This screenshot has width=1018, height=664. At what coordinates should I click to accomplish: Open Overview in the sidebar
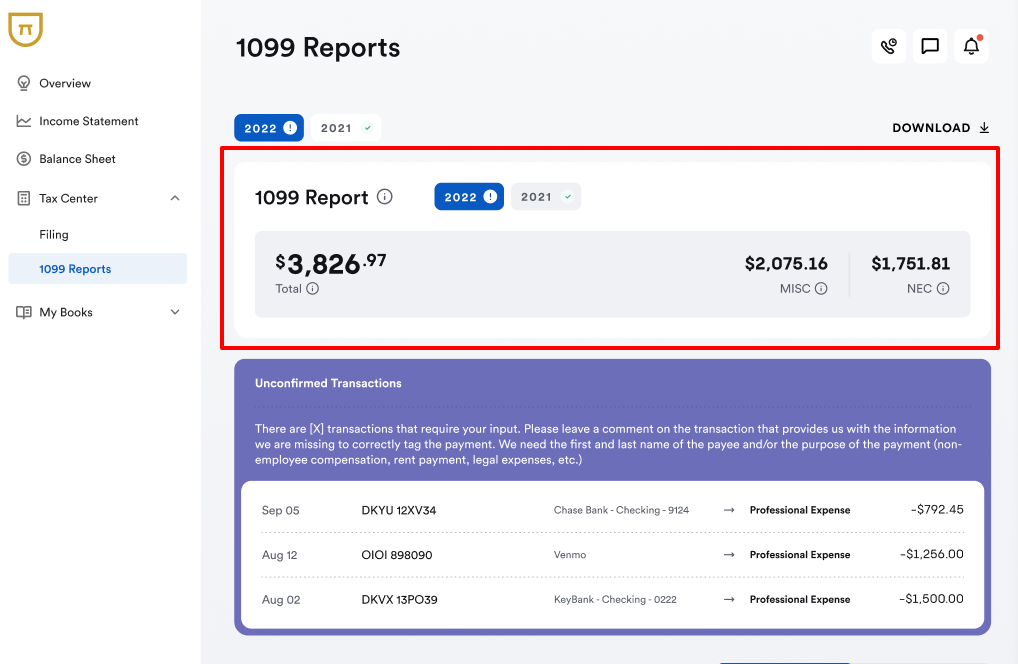(65, 83)
